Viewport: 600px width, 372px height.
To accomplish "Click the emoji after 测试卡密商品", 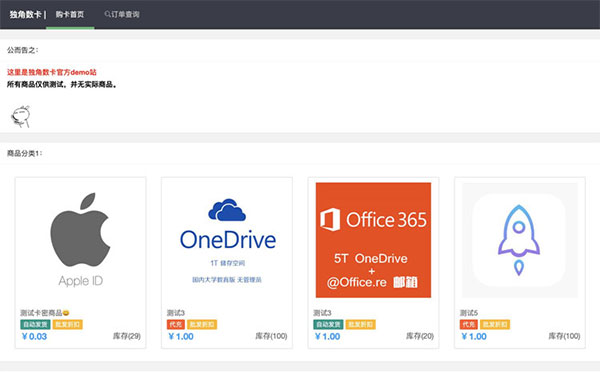I will point(66,313).
